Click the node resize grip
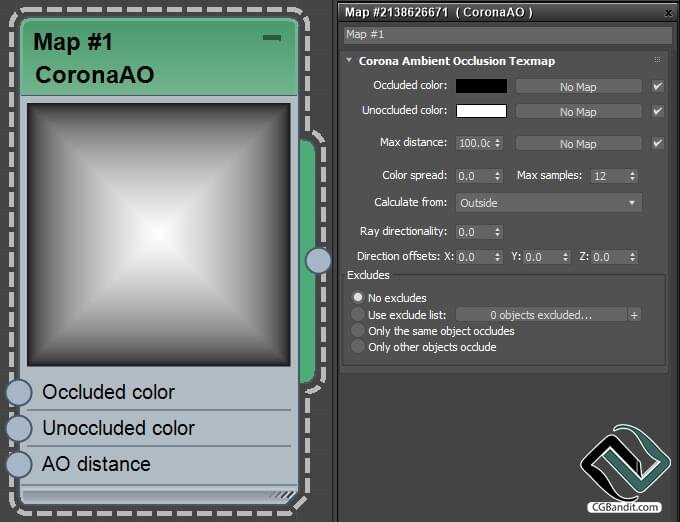This screenshot has height=522, width=680. click(281, 494)
